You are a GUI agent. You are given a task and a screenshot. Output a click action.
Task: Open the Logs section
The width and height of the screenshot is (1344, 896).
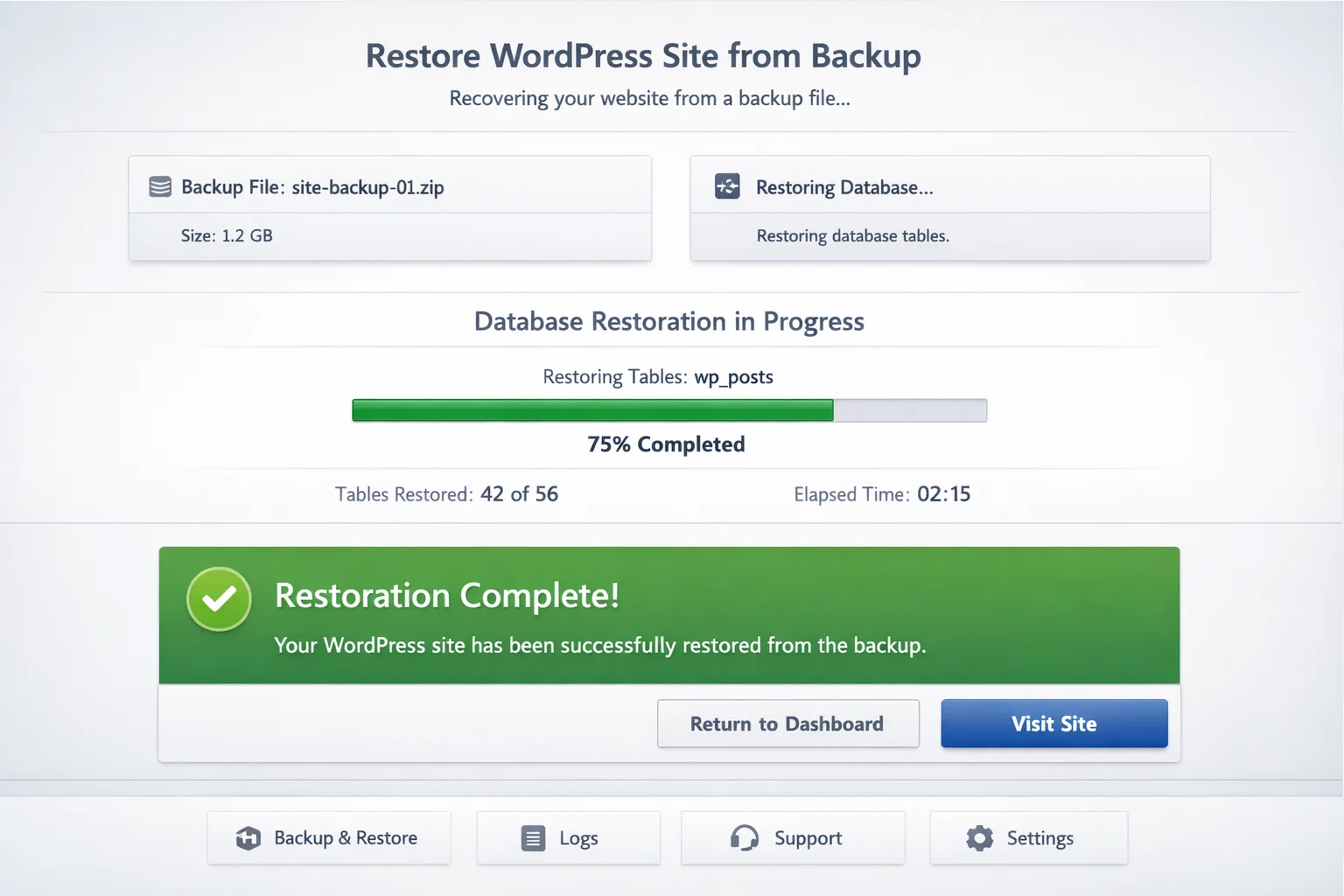pos(568,838)
